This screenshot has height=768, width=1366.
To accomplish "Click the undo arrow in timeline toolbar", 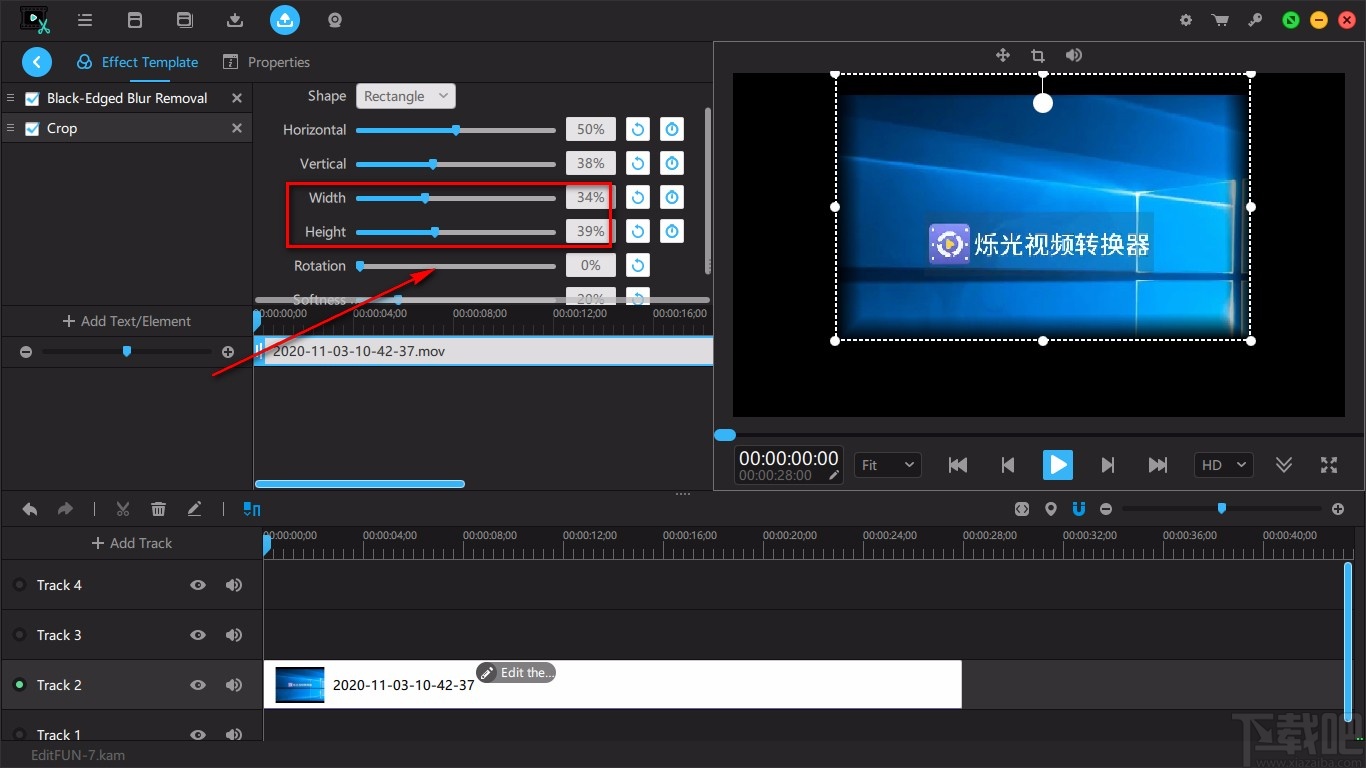I will pyautogui.click(x=30, y=509).
